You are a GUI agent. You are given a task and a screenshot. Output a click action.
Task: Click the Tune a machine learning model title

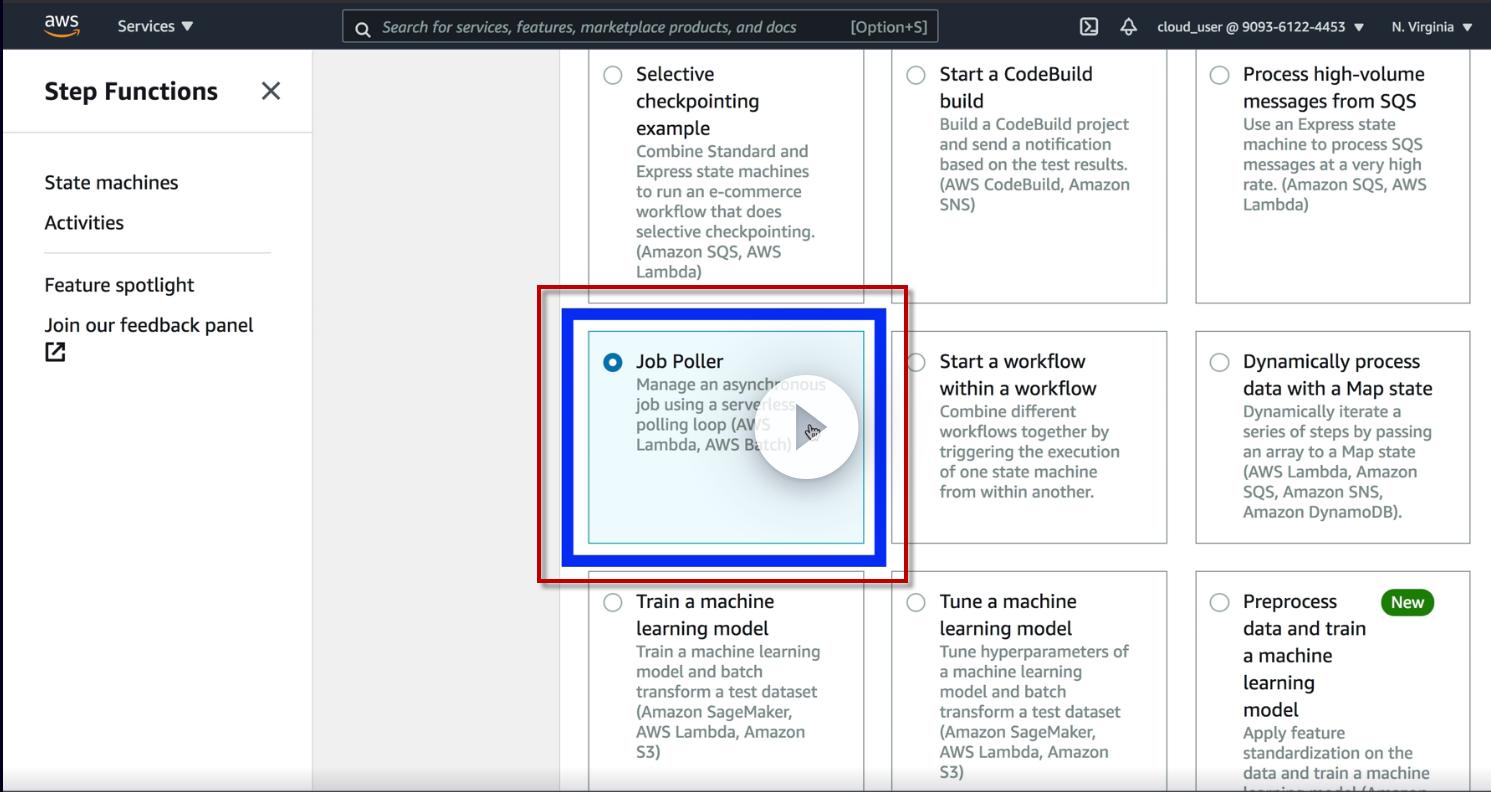coord(1008,615)
